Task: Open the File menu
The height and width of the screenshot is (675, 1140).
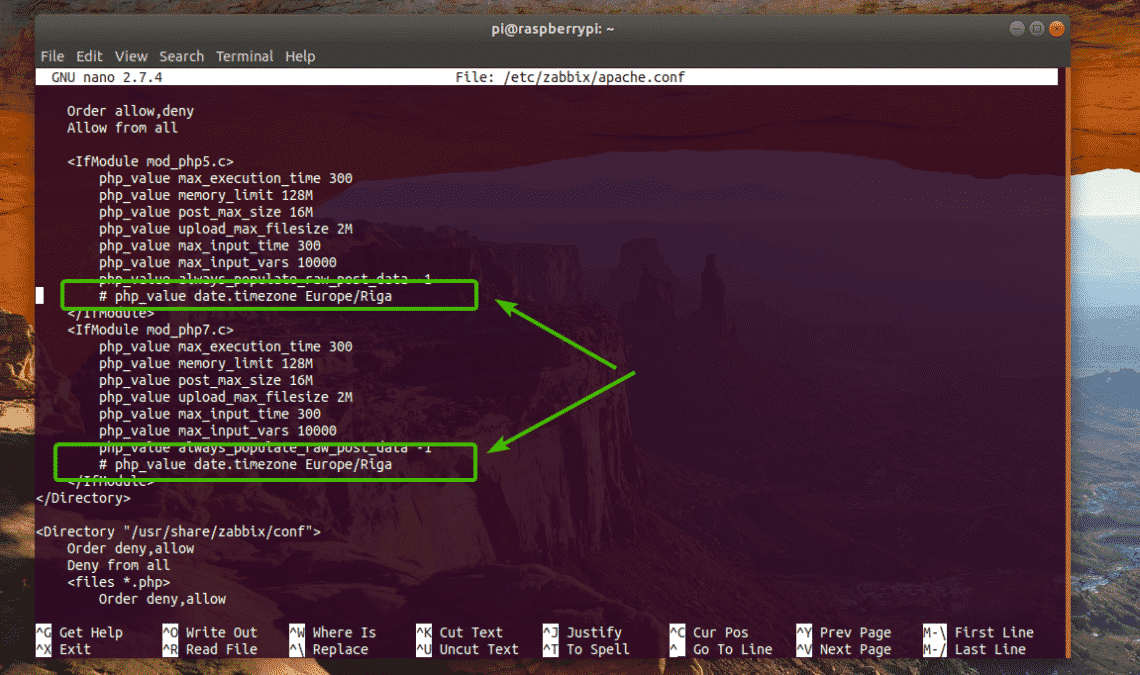Action: (52, 56)
